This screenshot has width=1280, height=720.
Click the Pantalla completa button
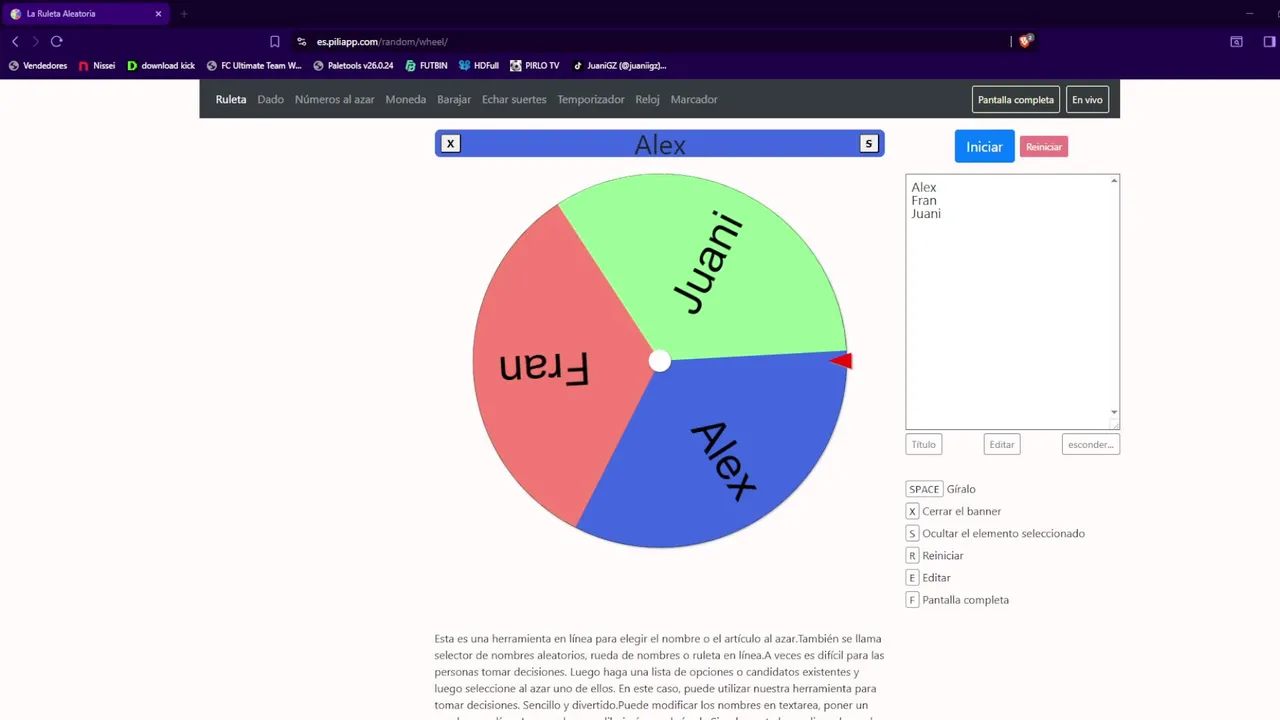tap(1016, 100)
